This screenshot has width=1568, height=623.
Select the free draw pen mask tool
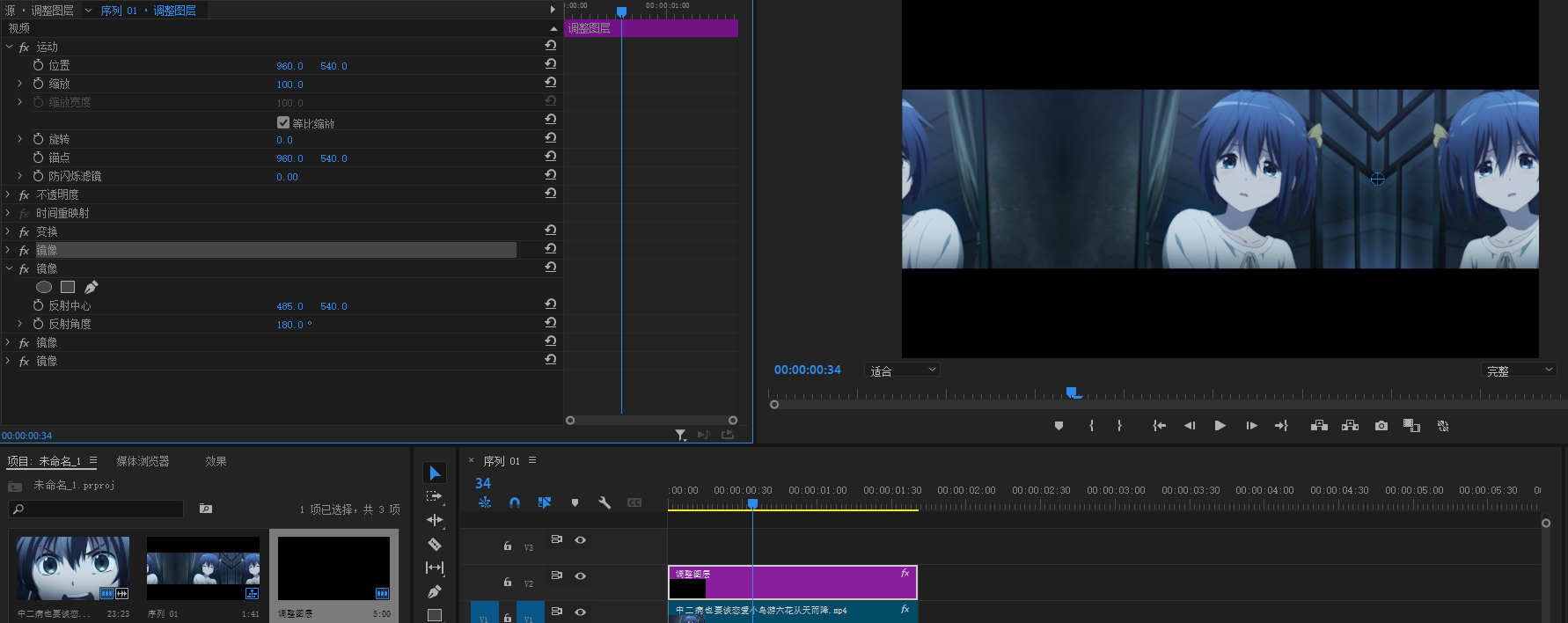[91, 287]
